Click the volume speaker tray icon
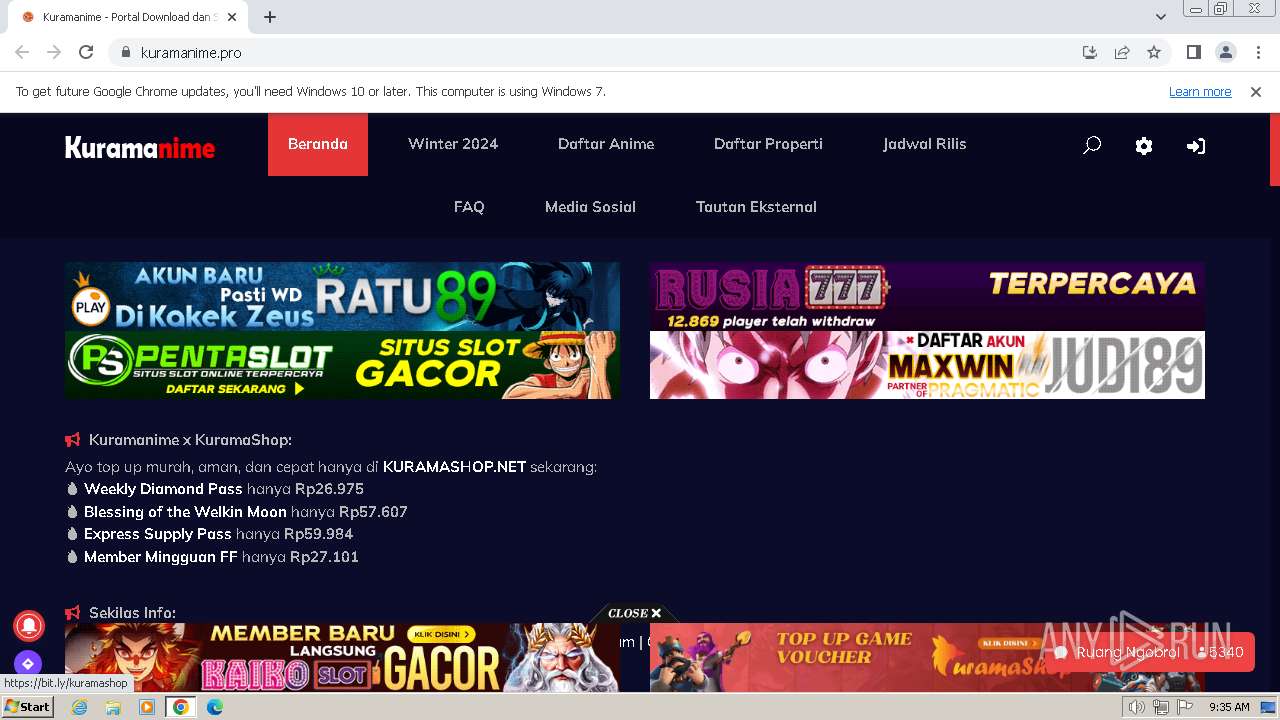The width and height of the screenshot is (1280, 720). tap(1137, 707)
